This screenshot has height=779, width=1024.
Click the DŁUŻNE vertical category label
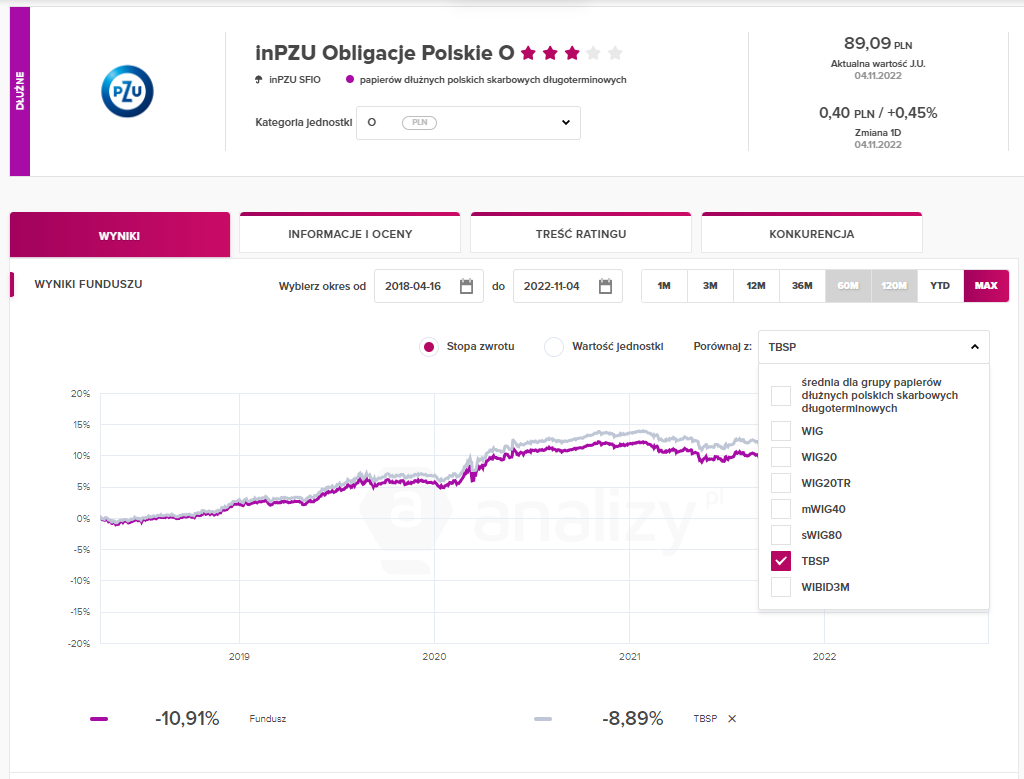[x=20, y=91]
